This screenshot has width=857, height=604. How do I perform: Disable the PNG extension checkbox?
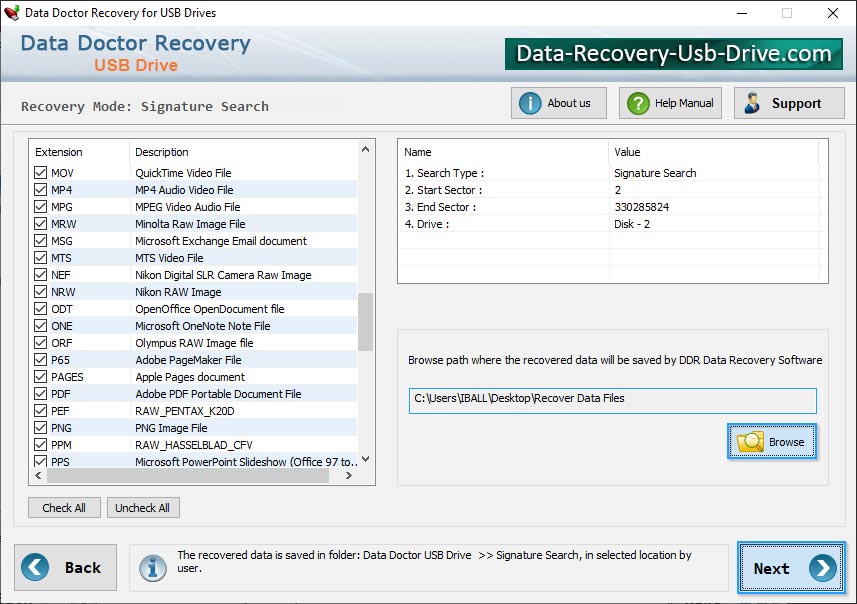tap(40, 427)
